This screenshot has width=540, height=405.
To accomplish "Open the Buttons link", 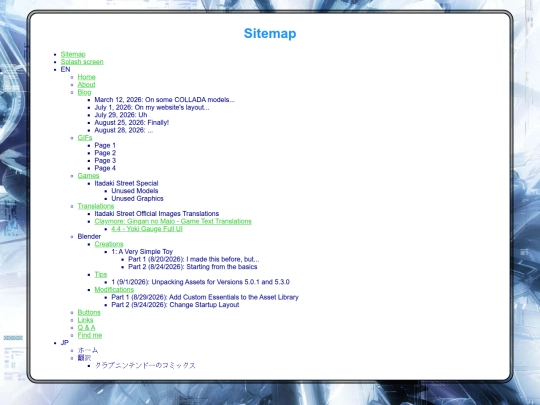I will point(89,312).
